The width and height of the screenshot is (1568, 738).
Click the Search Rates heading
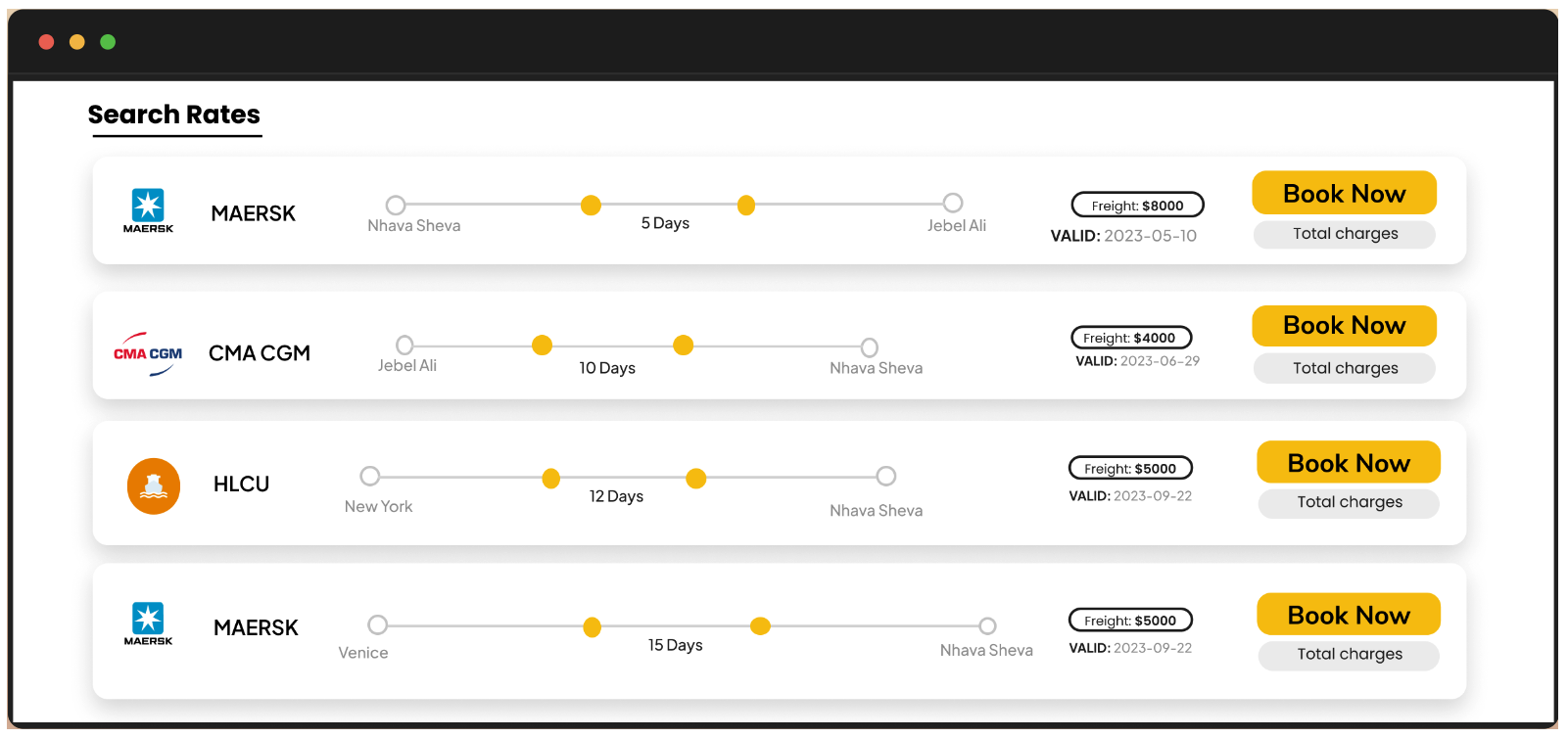point(174,115)
